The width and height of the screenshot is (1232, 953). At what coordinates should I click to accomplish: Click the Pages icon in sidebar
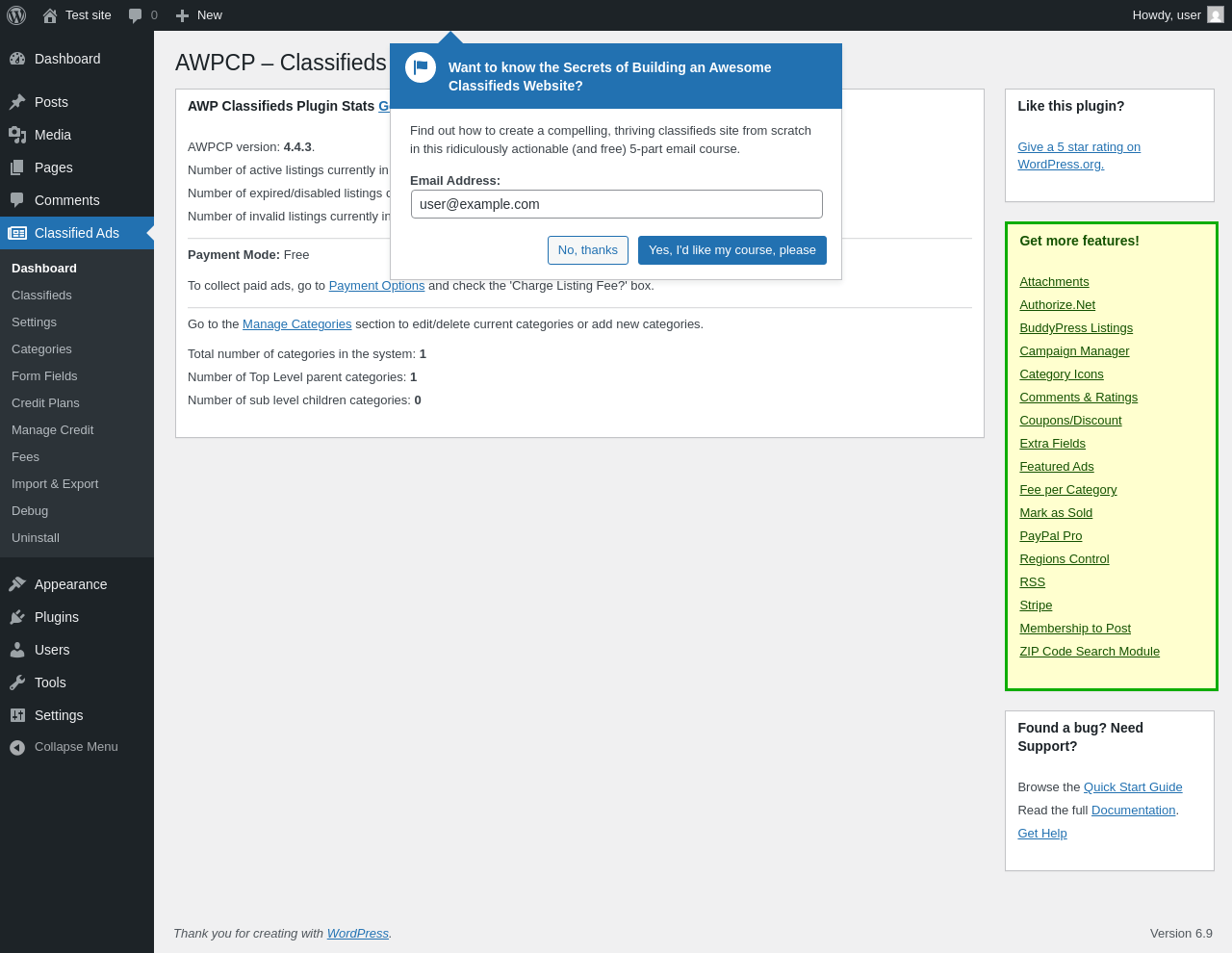coord(17,167)
